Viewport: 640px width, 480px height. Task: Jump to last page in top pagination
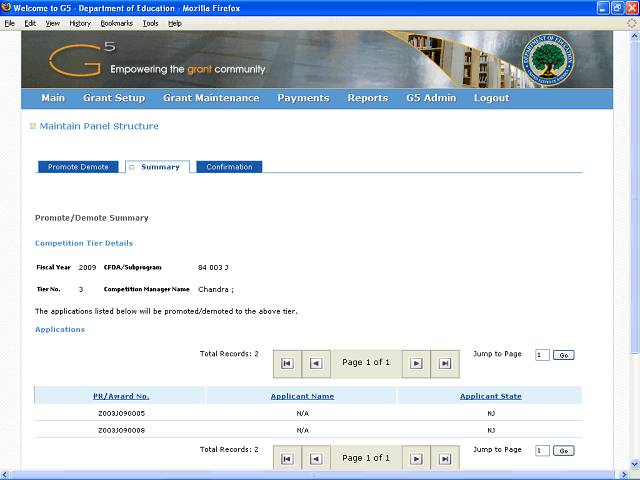tap(445, 363)
